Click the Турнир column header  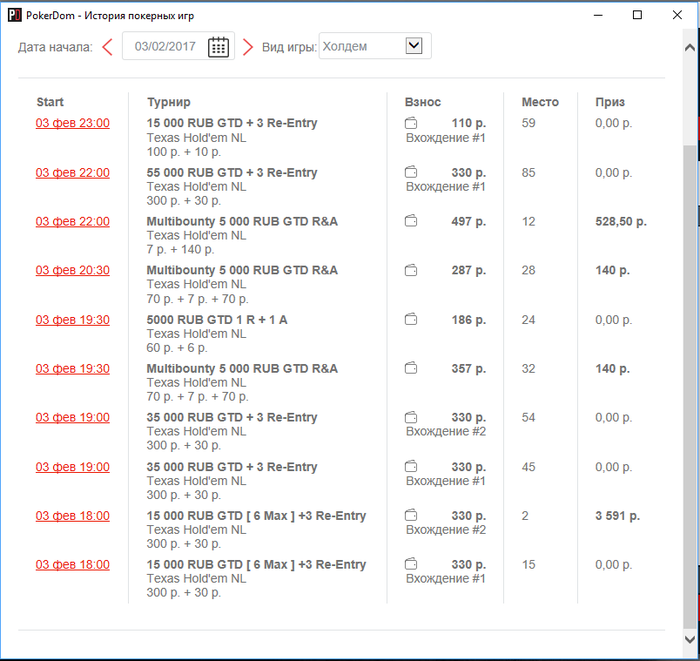pyautogui.click(x=169, y=102)
